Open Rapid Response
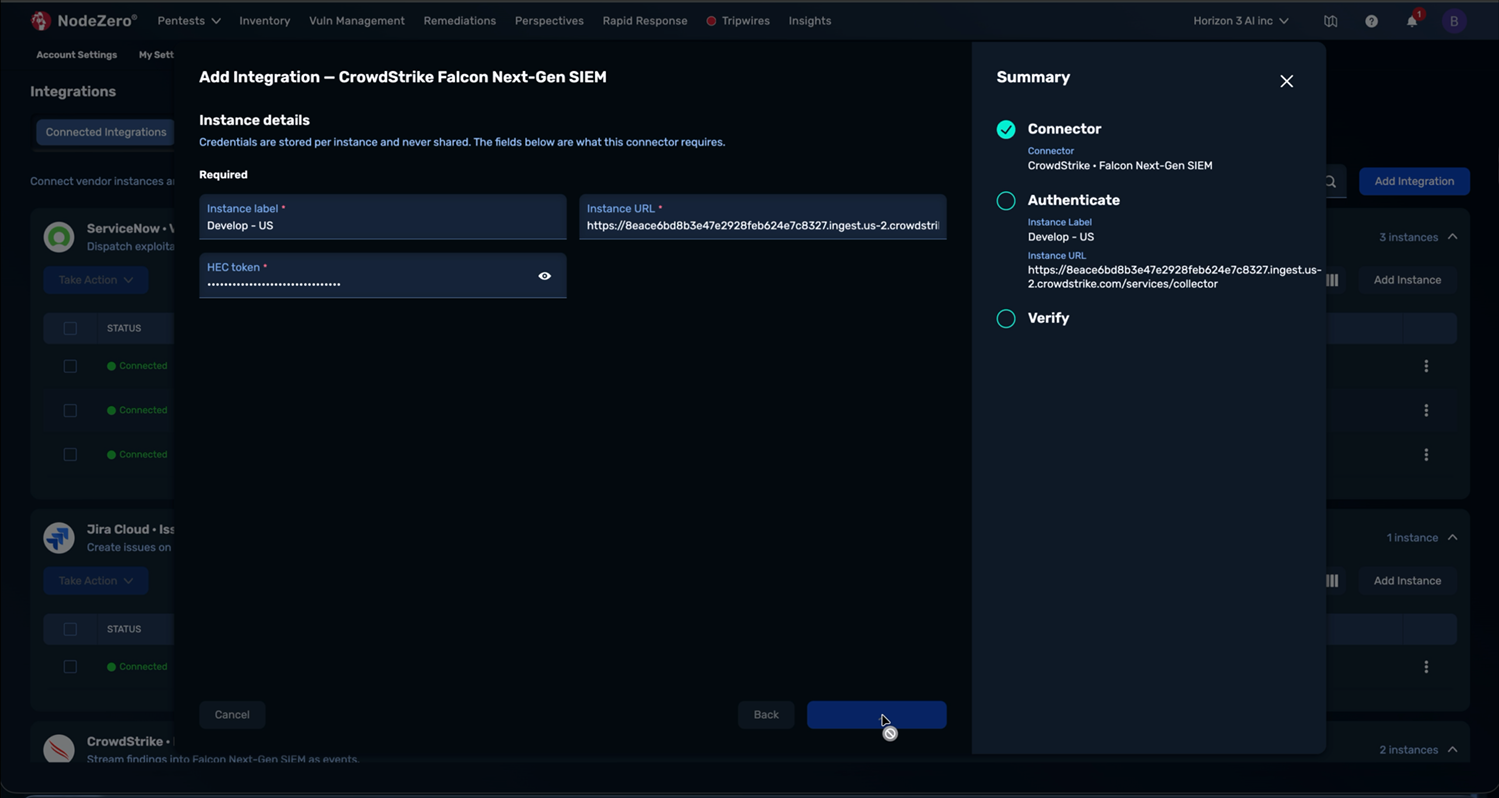This screenshot has height=798, width=1499. [x=645, y=21]
